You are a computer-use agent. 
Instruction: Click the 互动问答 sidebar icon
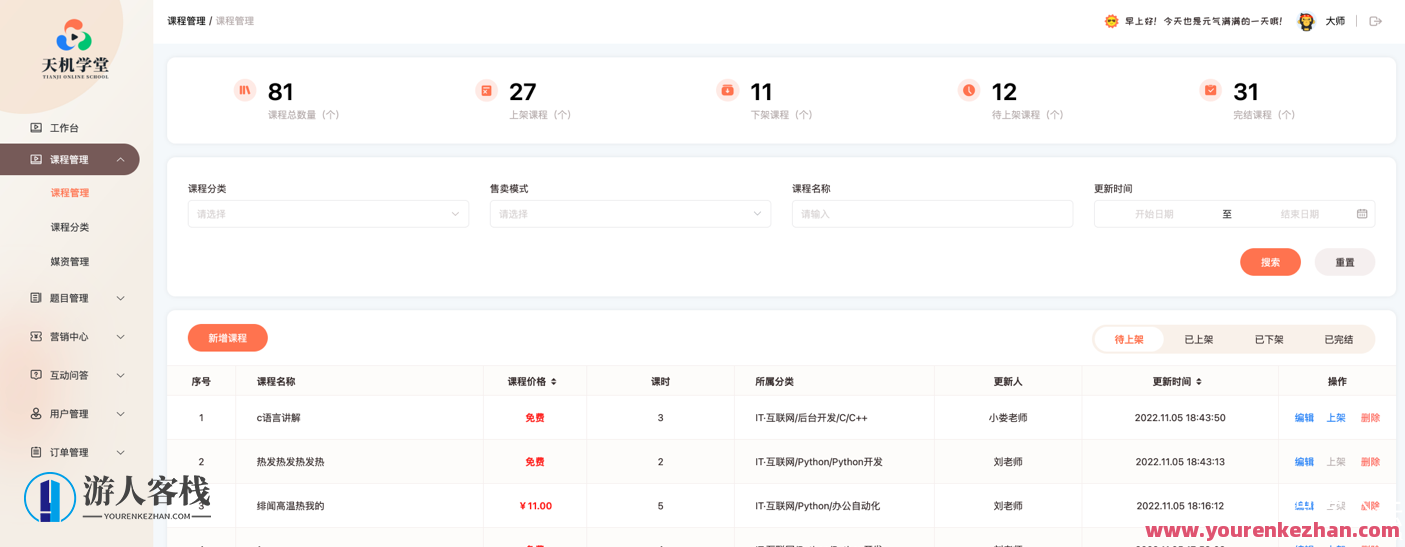(36, 375)
